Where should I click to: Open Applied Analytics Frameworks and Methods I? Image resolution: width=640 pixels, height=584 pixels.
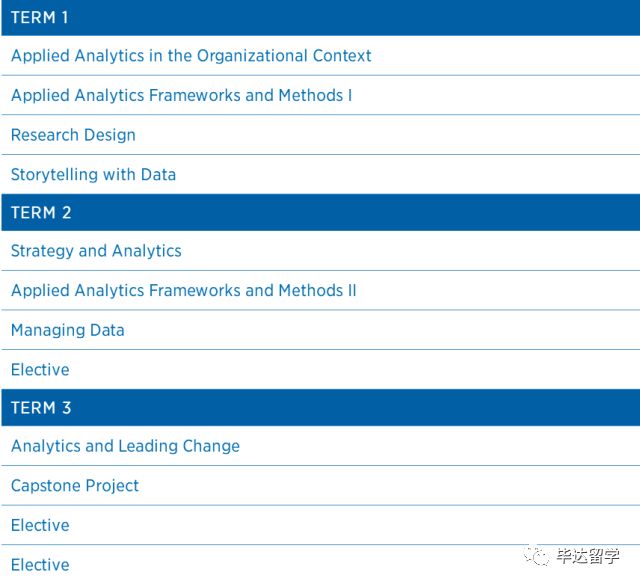181,95
